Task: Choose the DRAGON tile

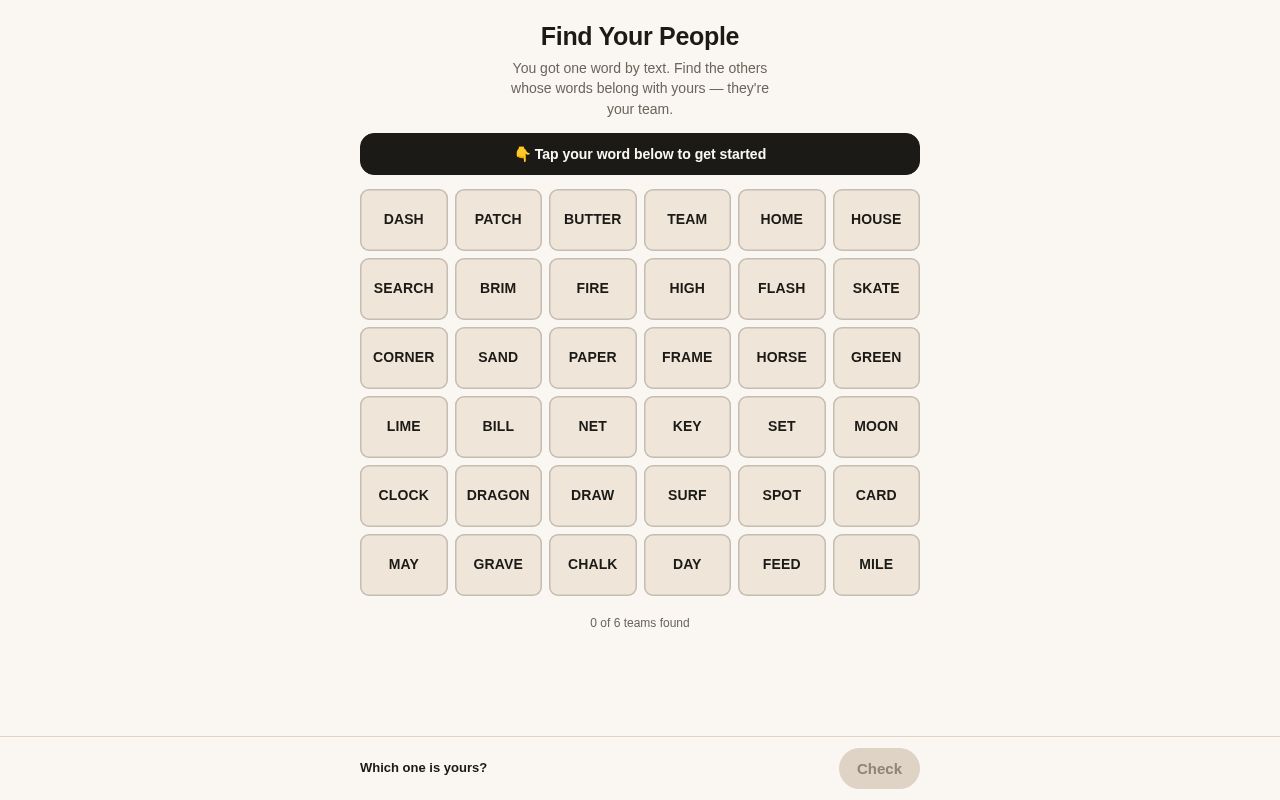Action: point(498,496)
